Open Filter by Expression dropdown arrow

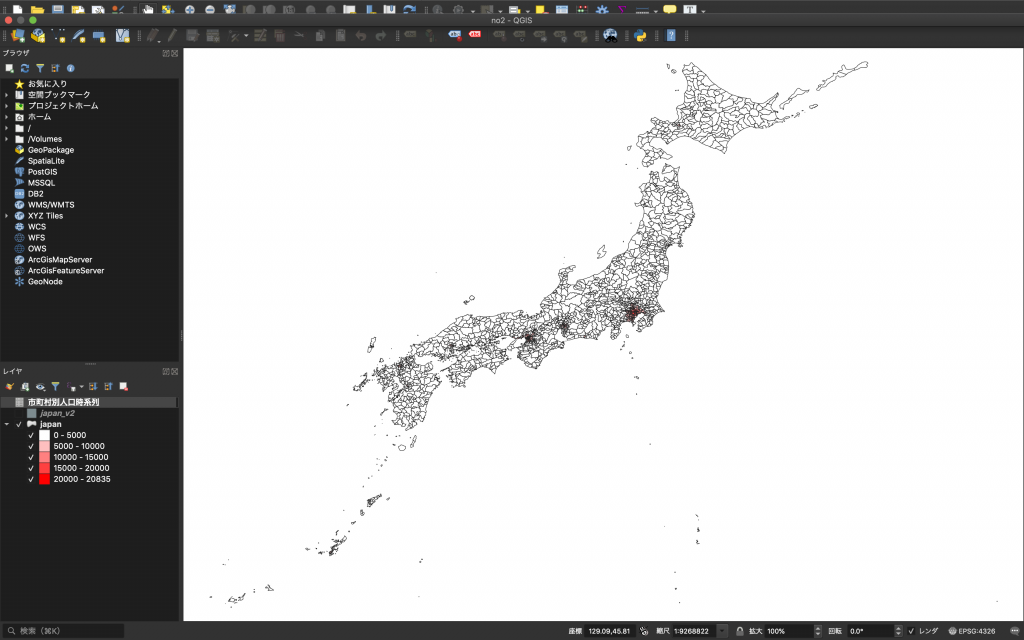point(81,387)
